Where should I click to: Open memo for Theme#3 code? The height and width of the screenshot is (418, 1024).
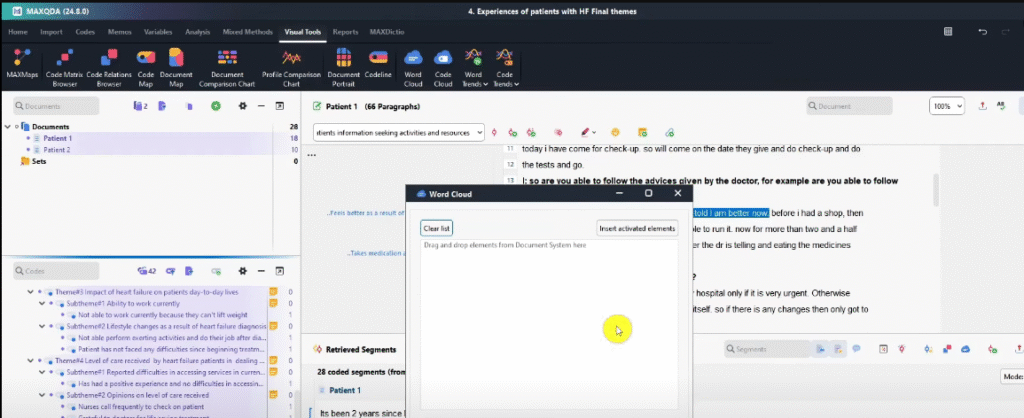pyautogui.click(x=274, y=292)
